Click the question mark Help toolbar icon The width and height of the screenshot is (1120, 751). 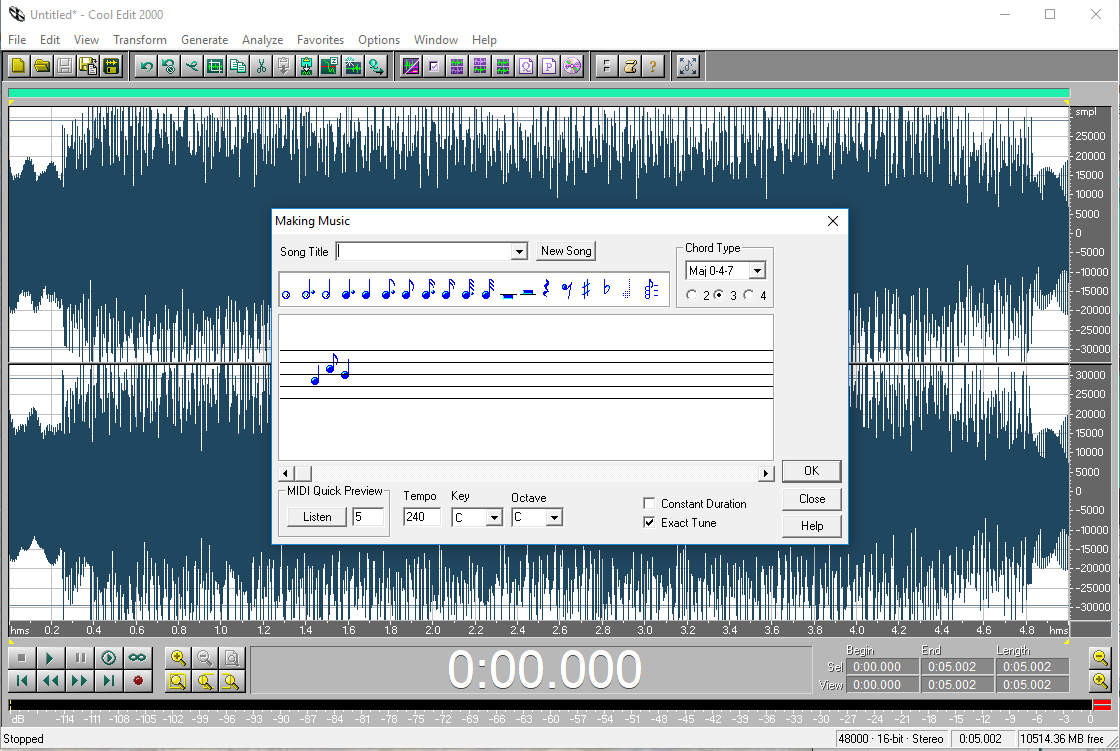tap(653, 66)
